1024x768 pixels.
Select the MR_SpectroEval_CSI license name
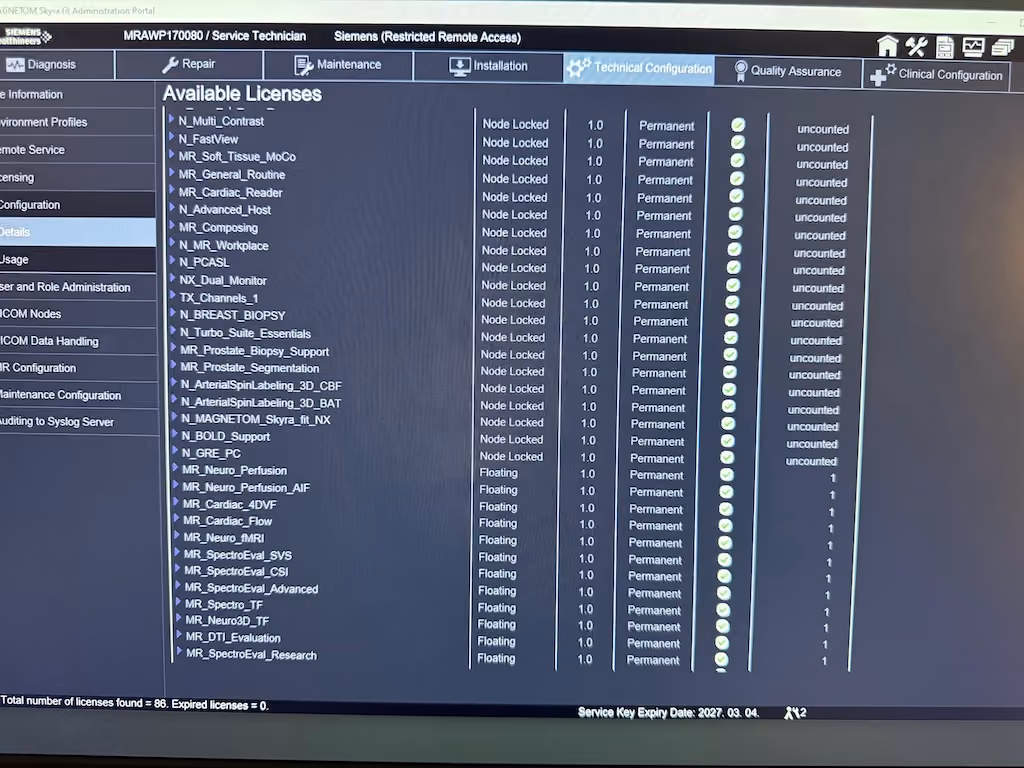coord(236,571)
